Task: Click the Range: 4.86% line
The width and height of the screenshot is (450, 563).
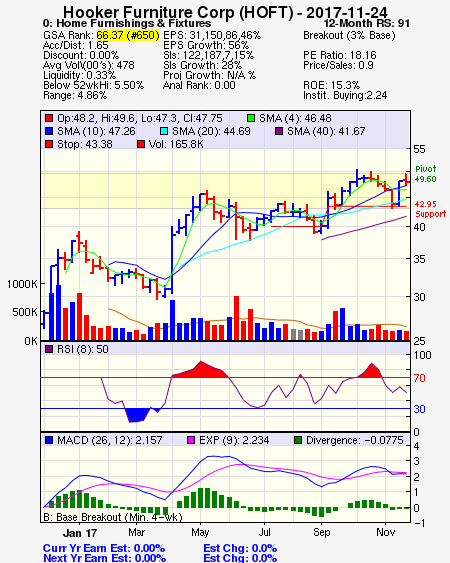Action: click(x=75, y=96)
